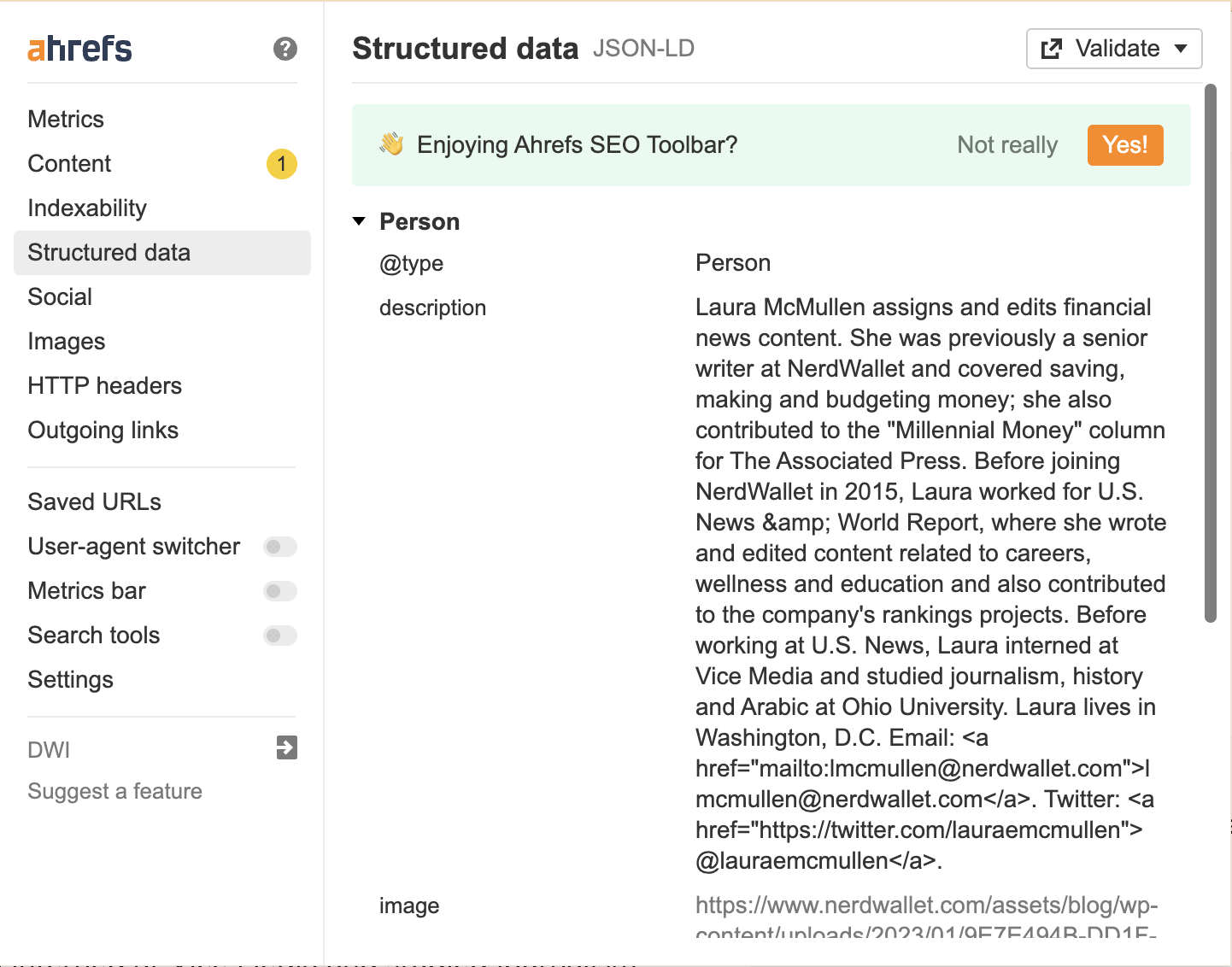Viewport: 1232px width, 967px height.
Task: Click the Content notification badge
Action: point(282,164)
